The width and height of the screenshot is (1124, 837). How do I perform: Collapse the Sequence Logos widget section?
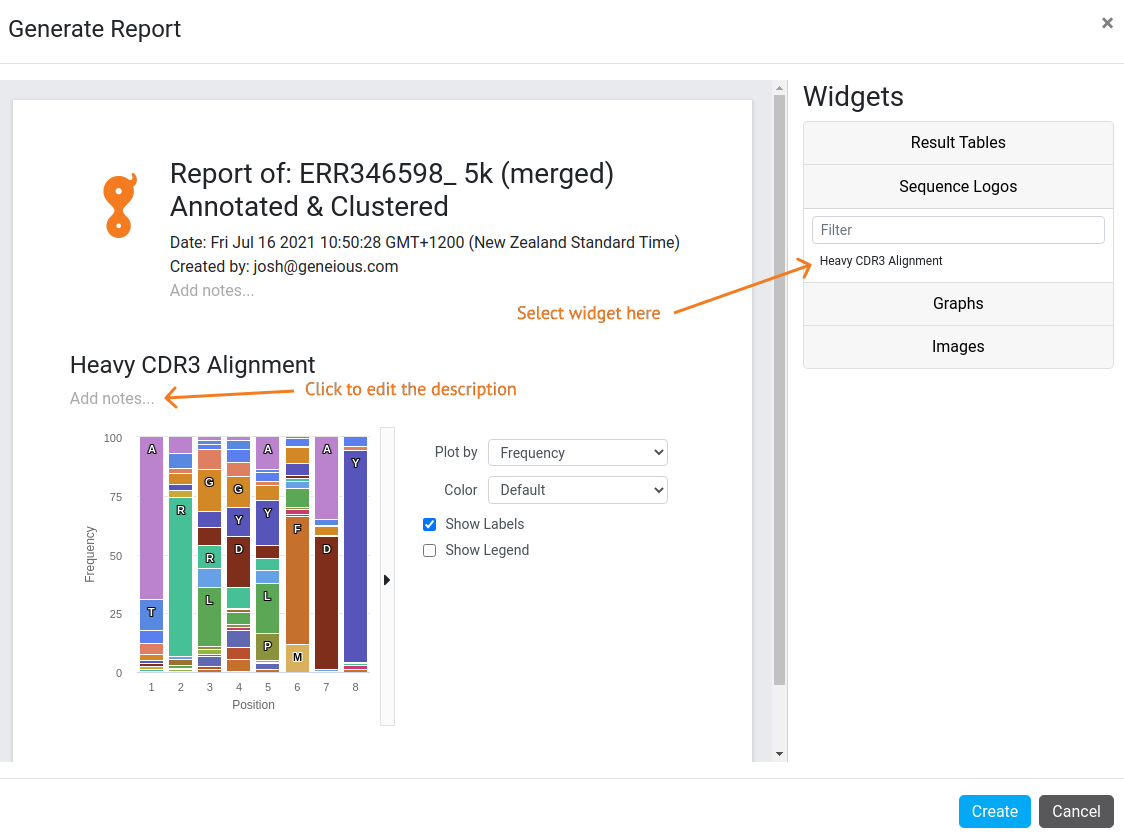point(958,186)
